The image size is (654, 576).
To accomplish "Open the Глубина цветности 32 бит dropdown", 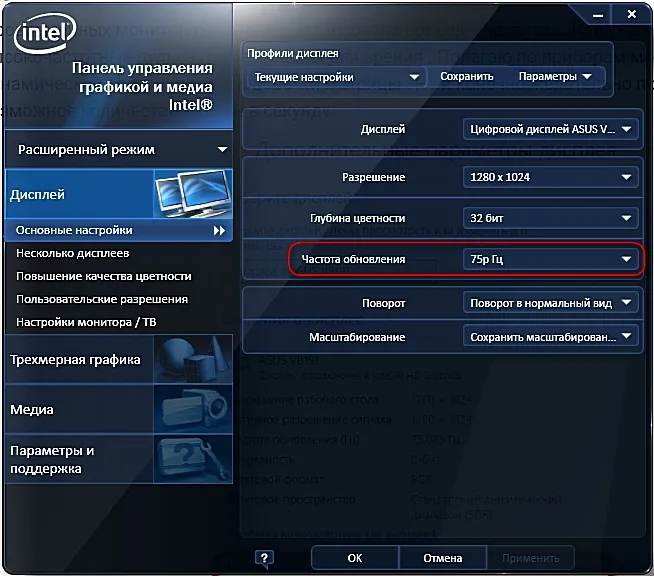I will click(x=549, y=218).
